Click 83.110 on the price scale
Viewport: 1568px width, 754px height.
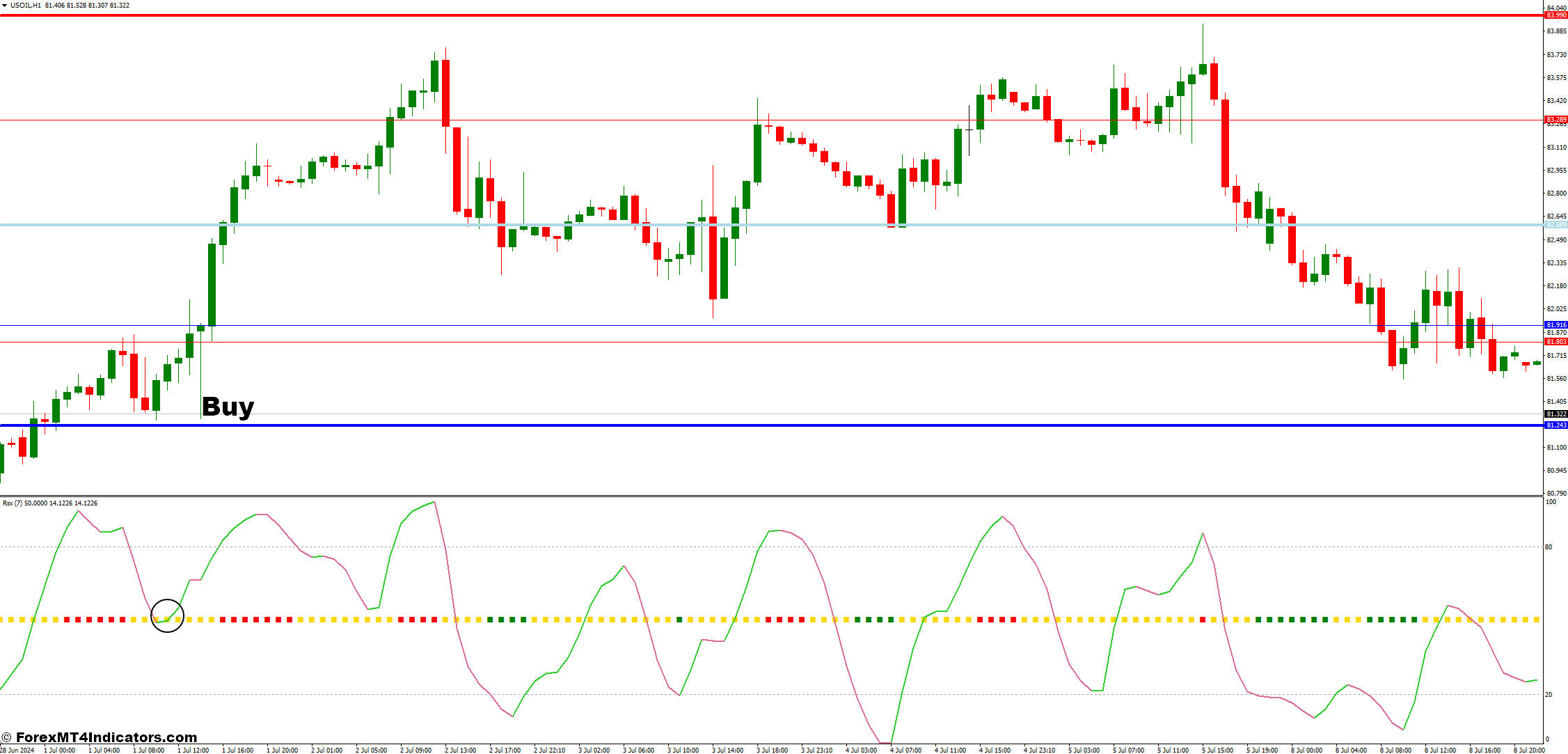[x=1556, y=147]
